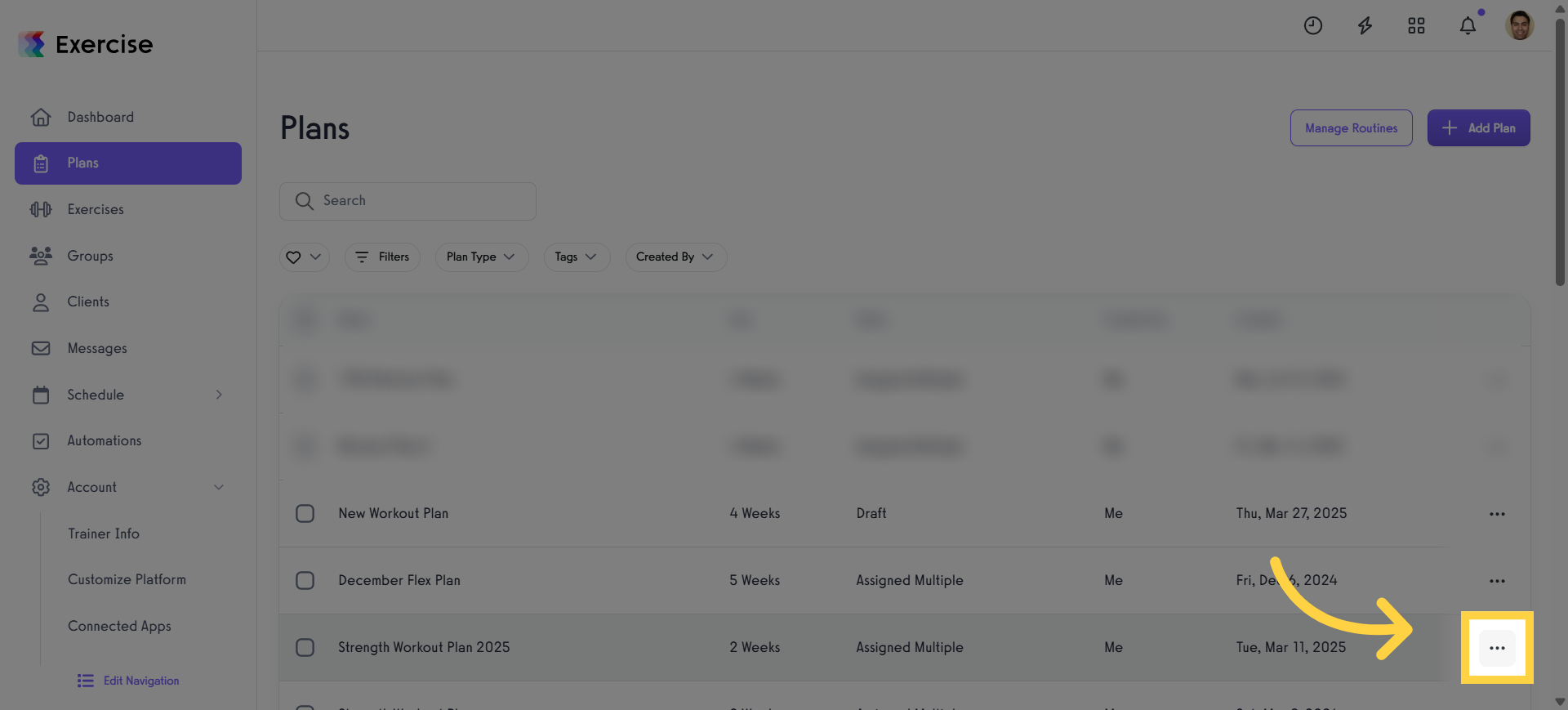
Task: Click the Exercises dumbbell icon
Action: coord(41,209)
